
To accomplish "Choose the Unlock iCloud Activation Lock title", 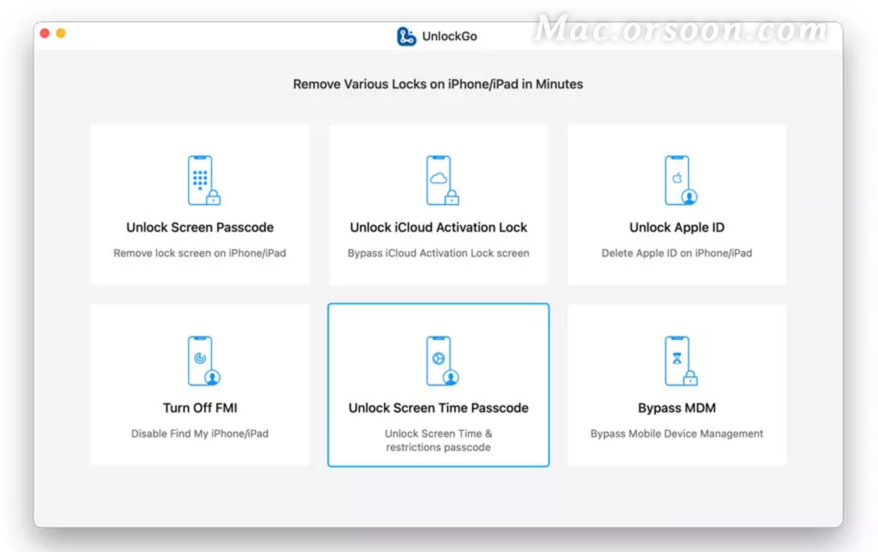I will [438, 227].
